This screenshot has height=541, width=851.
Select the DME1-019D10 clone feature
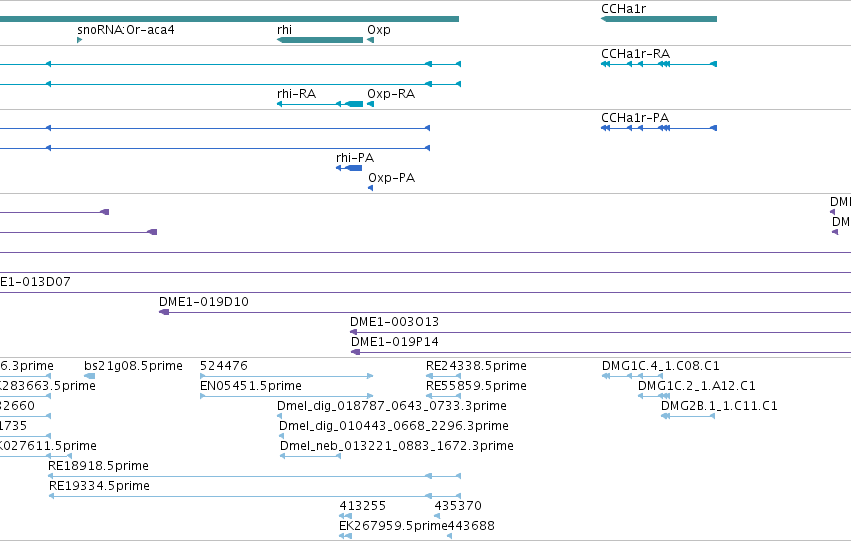(505, 312)
